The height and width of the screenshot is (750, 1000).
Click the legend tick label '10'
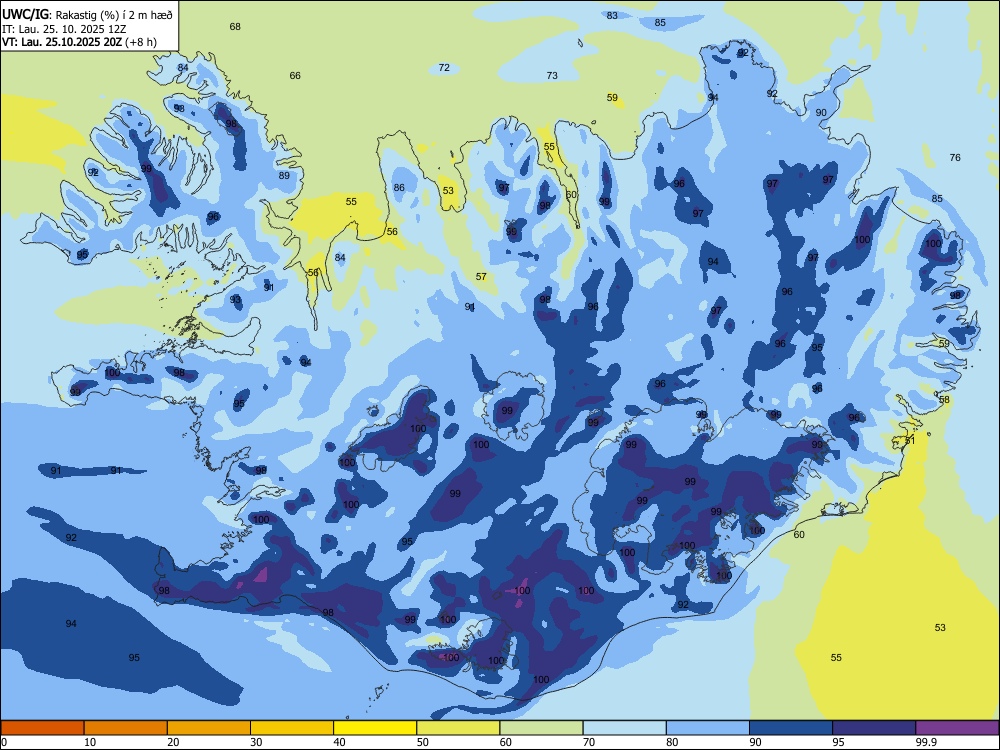pyautogui.click(x=90, y=742)
